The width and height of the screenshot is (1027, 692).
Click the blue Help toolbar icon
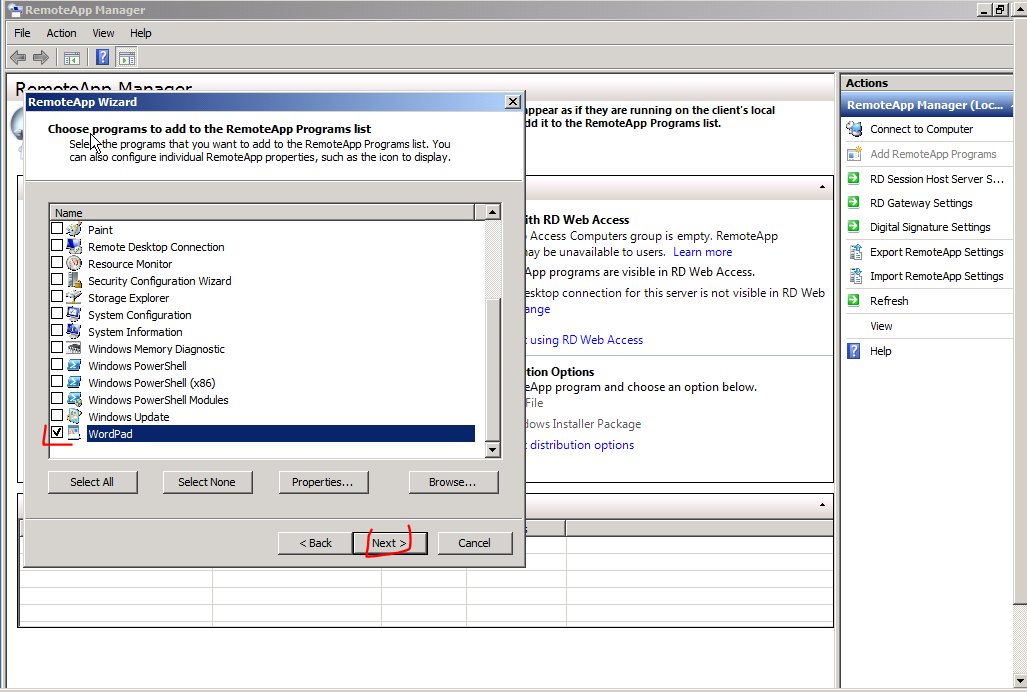point(102,58)
